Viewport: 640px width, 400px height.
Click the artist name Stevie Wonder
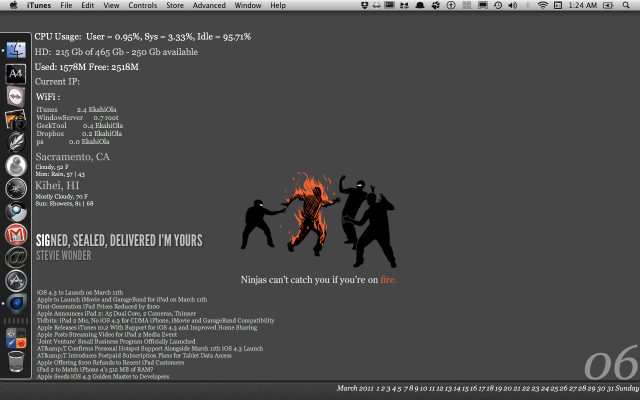(x=64, y=256)
